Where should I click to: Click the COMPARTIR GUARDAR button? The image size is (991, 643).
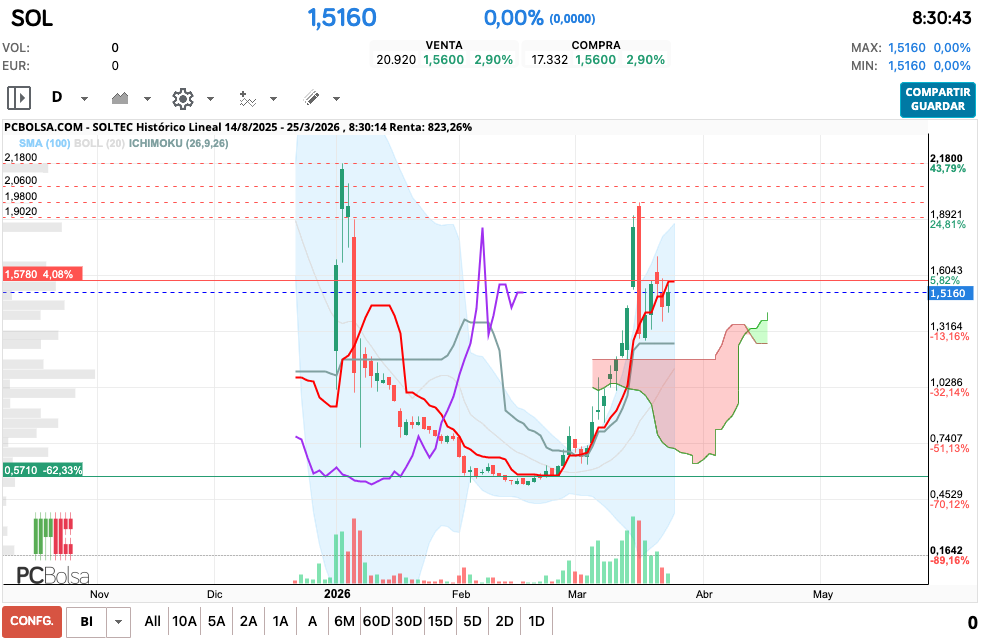coord(937,99)
